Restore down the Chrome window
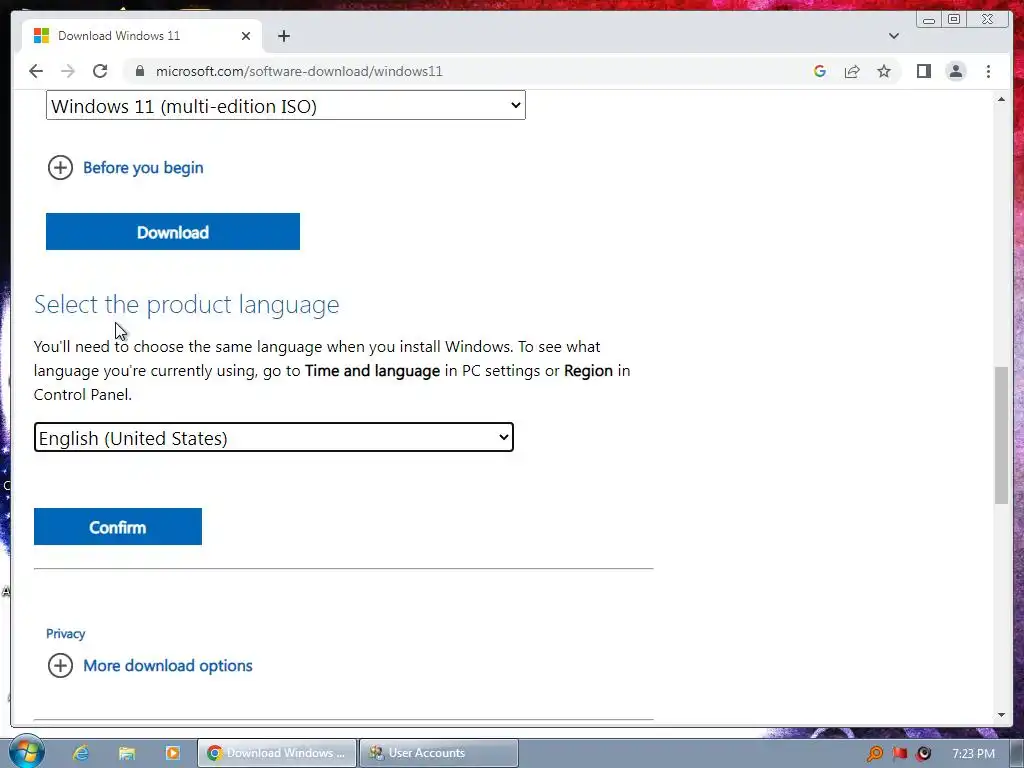Image resolution: width=1024 pixels, height=768 pixels. pos(953,20)
